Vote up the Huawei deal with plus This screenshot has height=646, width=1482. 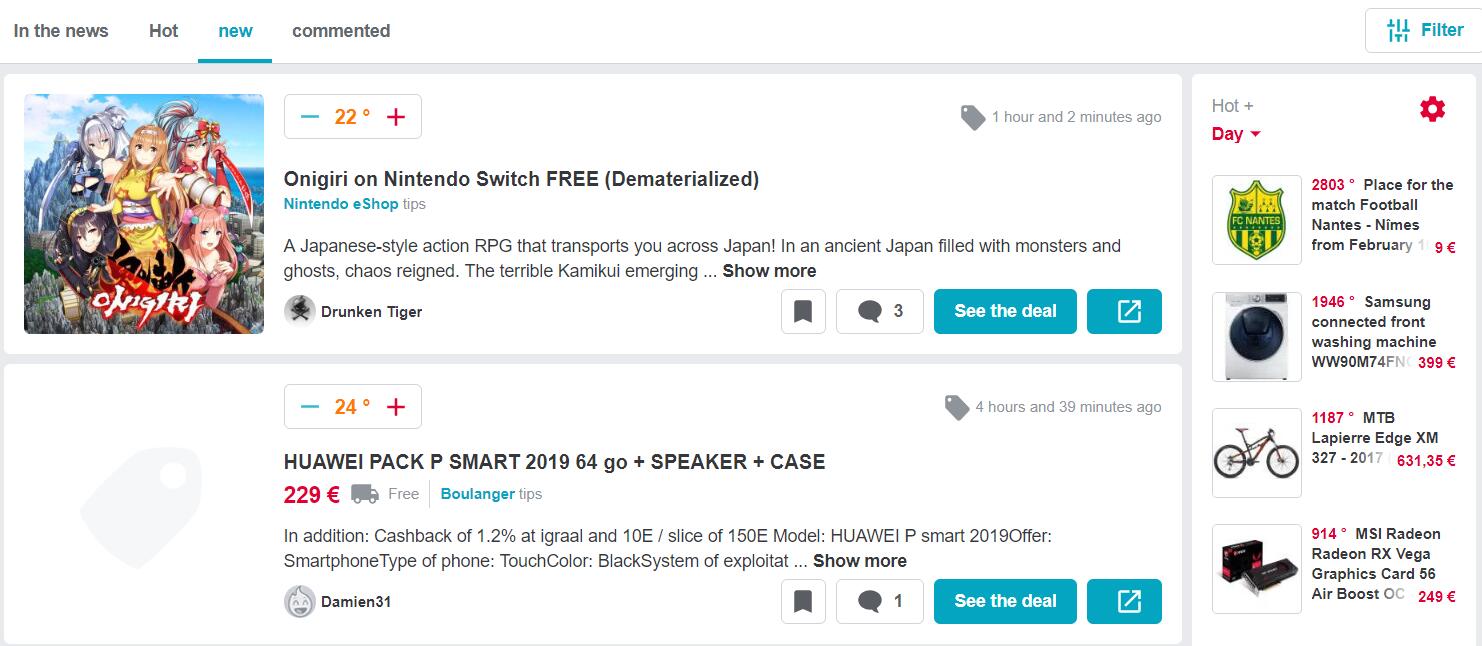click(x=396, y=407)
